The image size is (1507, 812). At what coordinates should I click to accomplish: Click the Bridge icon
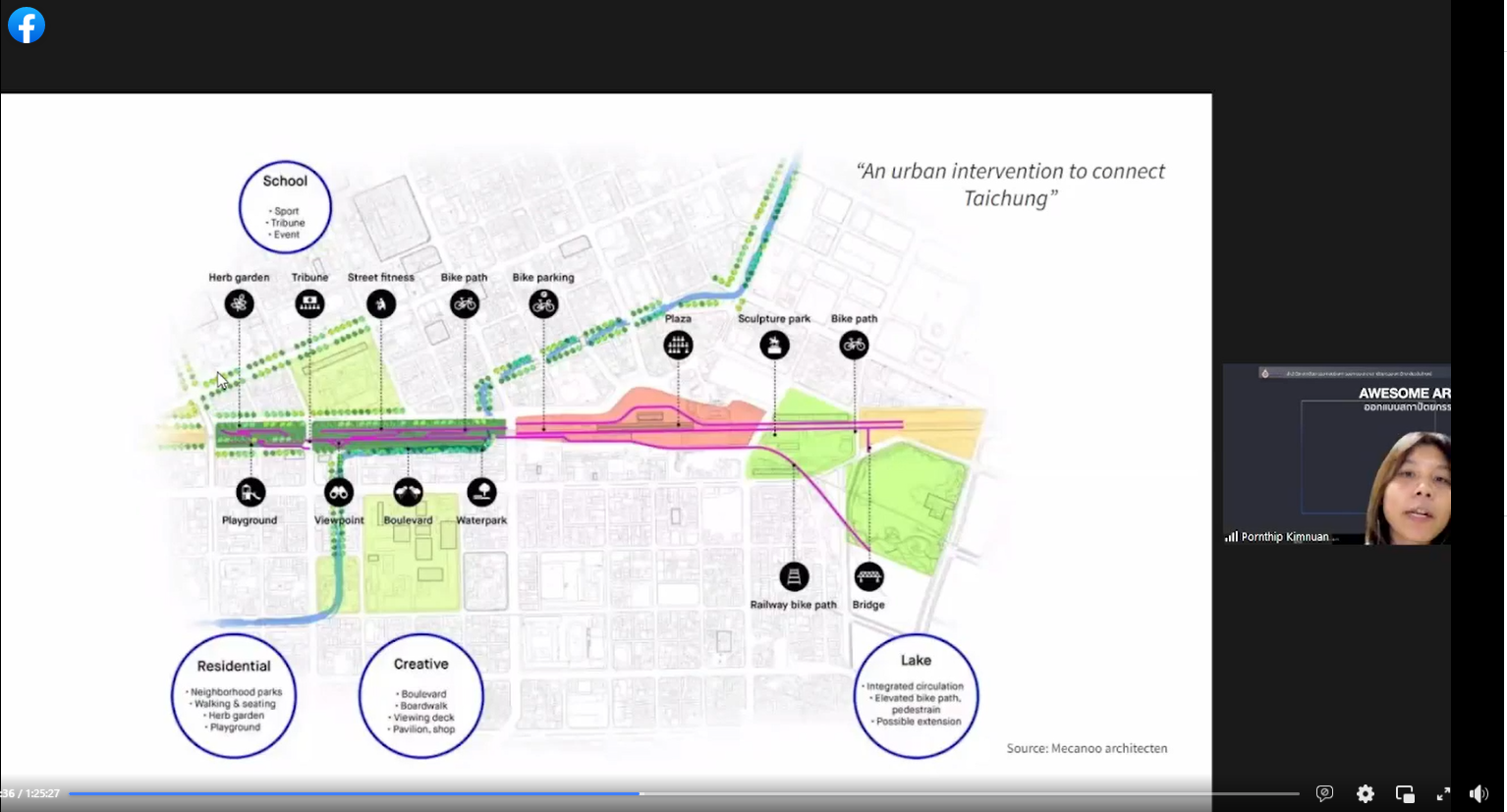point(868,576)
